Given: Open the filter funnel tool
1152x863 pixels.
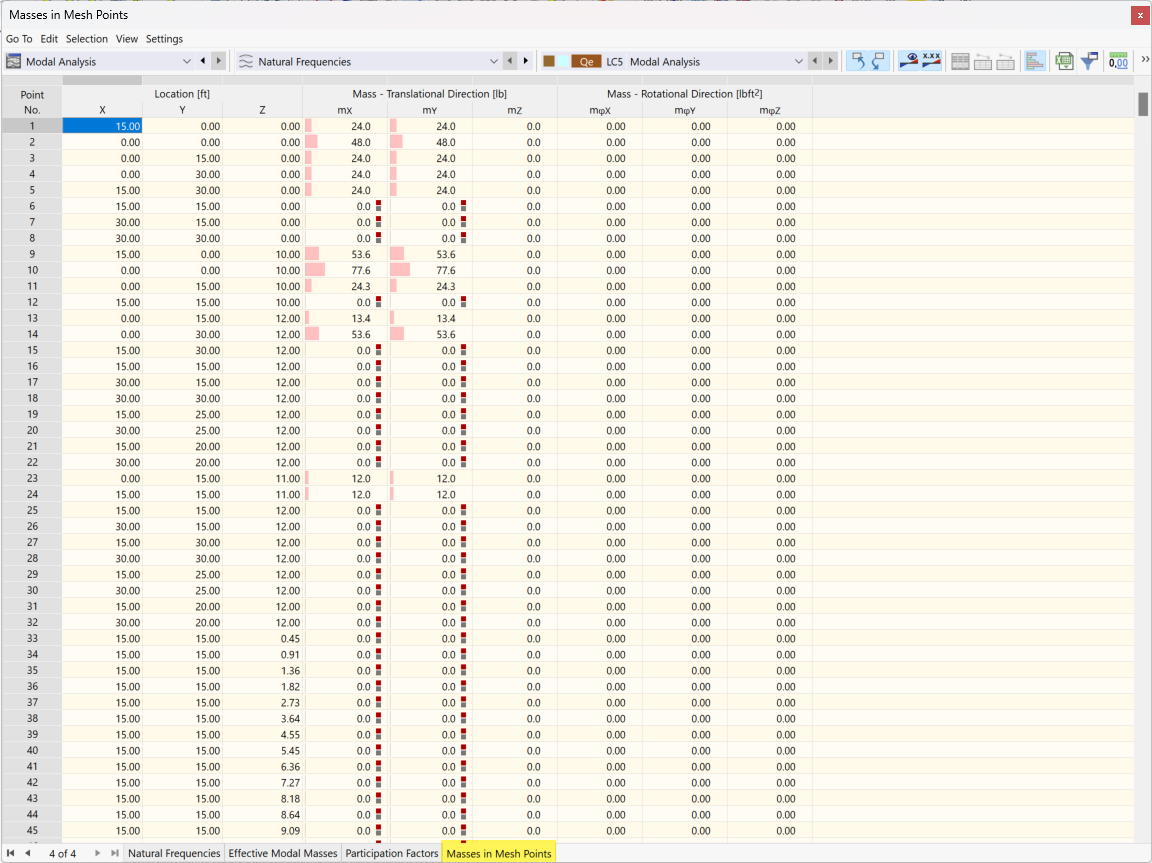Looking at the screenshot, I should [1090, 61].
